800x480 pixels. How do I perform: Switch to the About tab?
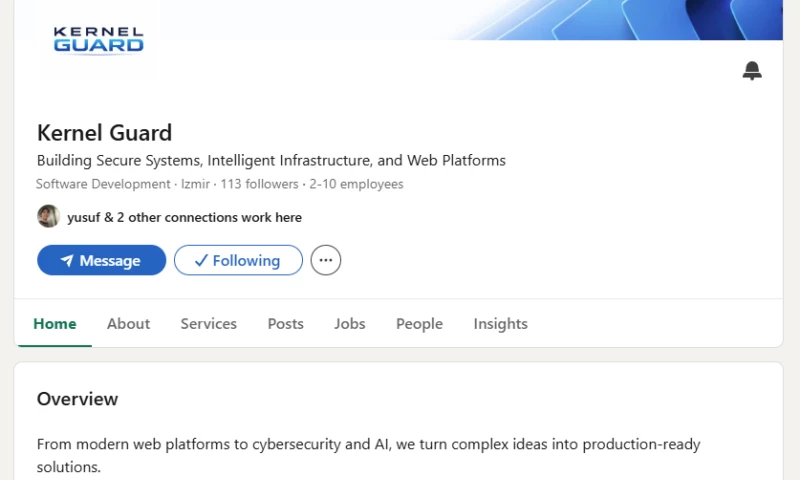pyautogui.click(x=129, y=324)
